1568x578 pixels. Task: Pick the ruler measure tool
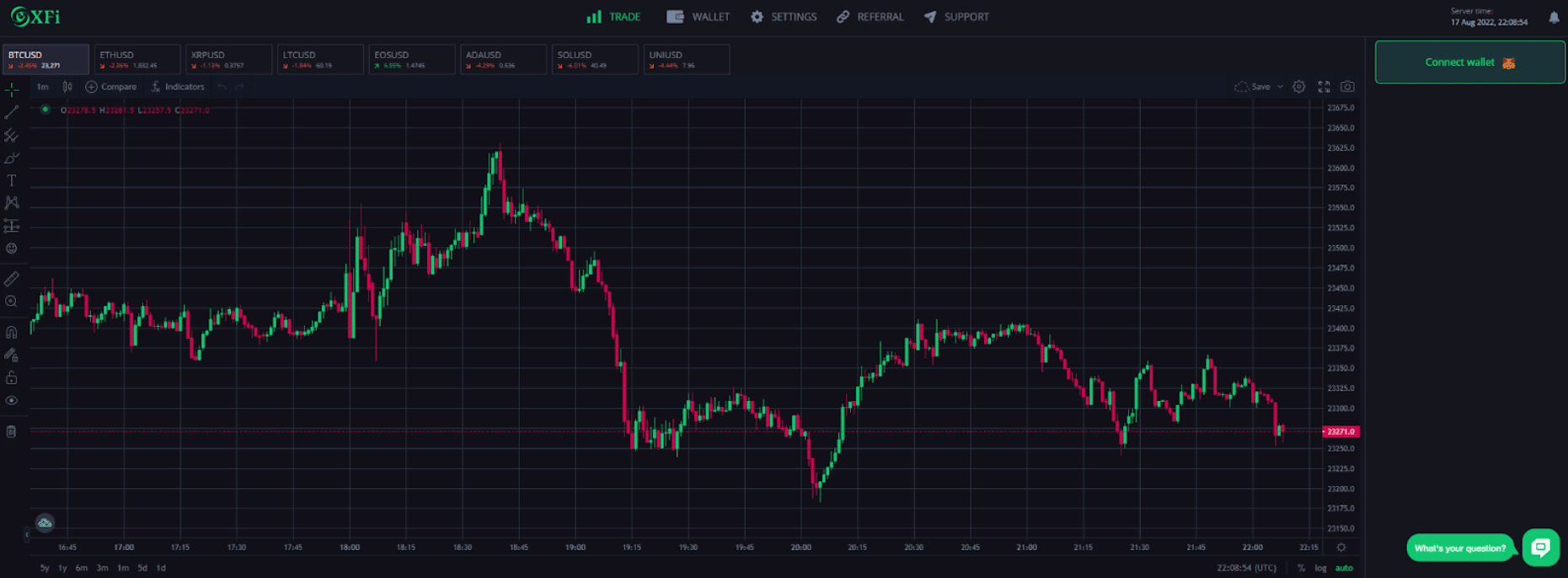[x=11, y=279]
